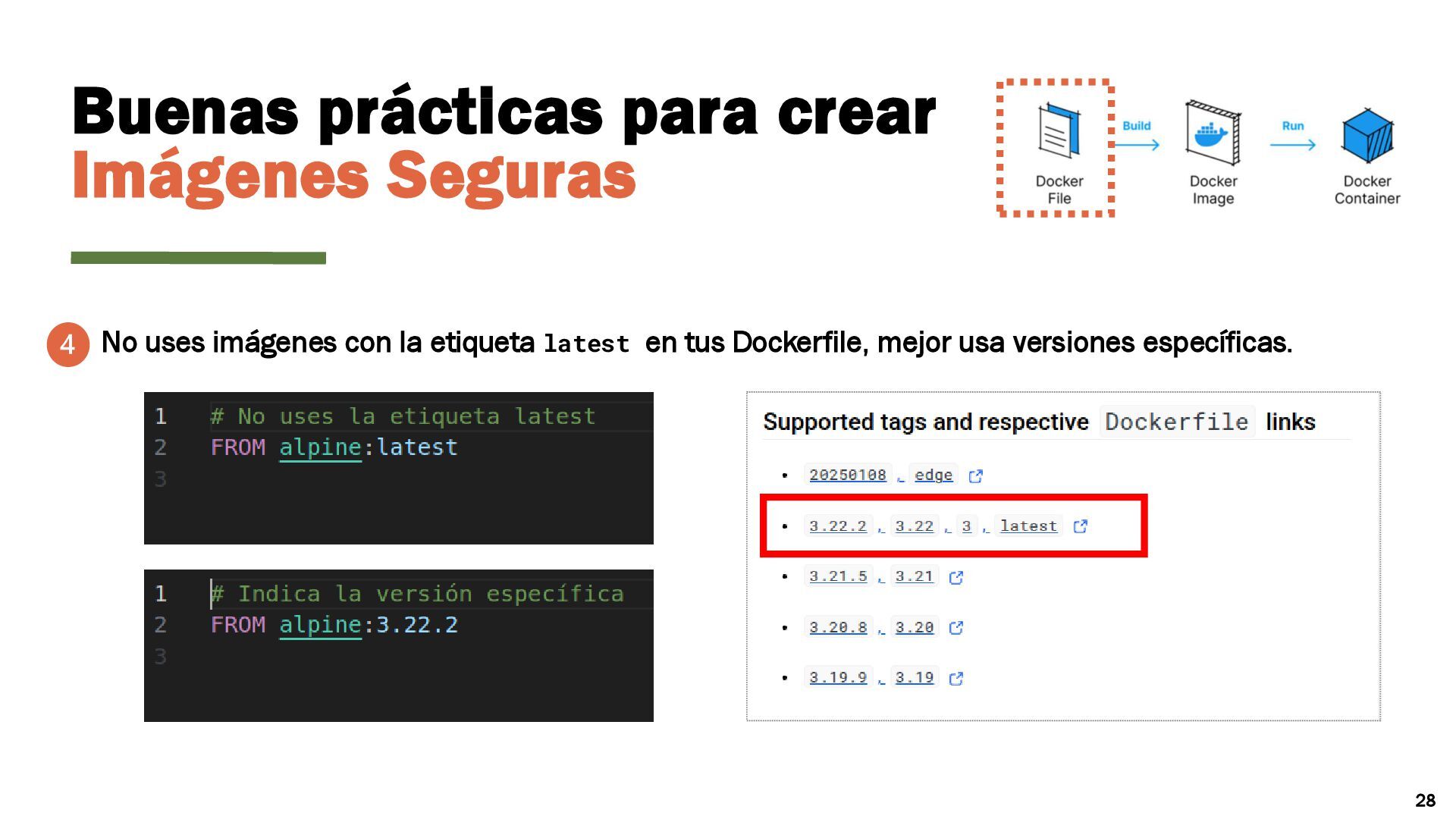Click external link icon after 3.19 tag

(x=956, y=679)
